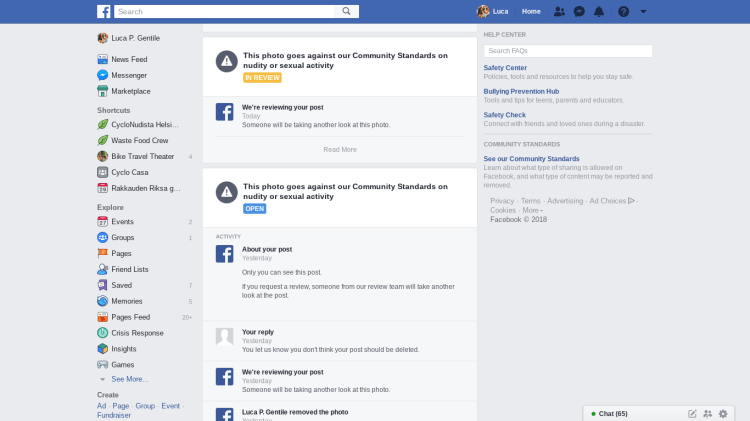
Task: Click Ad Choices footer link
Action: point(612,201)
